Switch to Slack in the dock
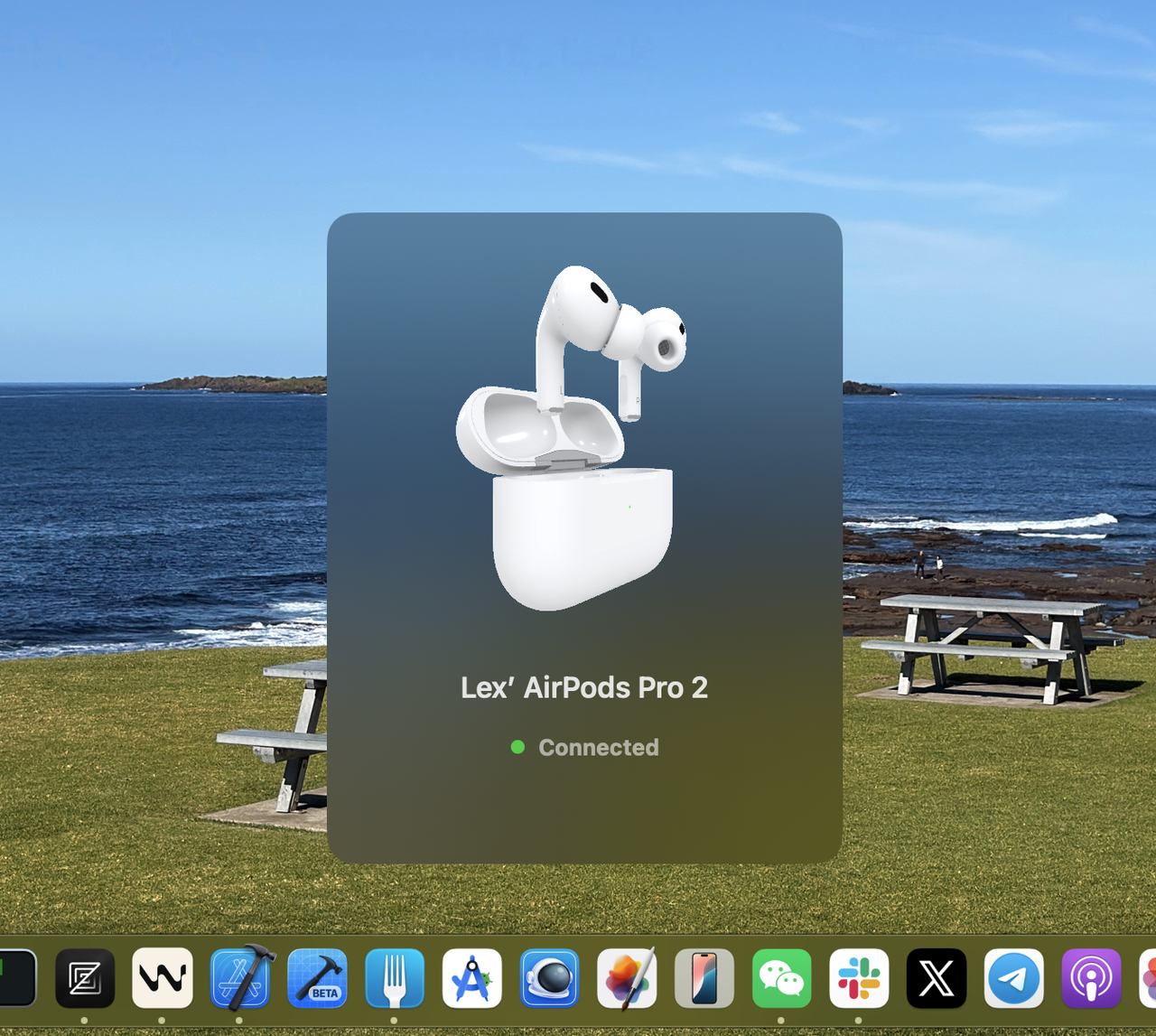Viewport: 1156px width, 1036px height. coord(859,978)
